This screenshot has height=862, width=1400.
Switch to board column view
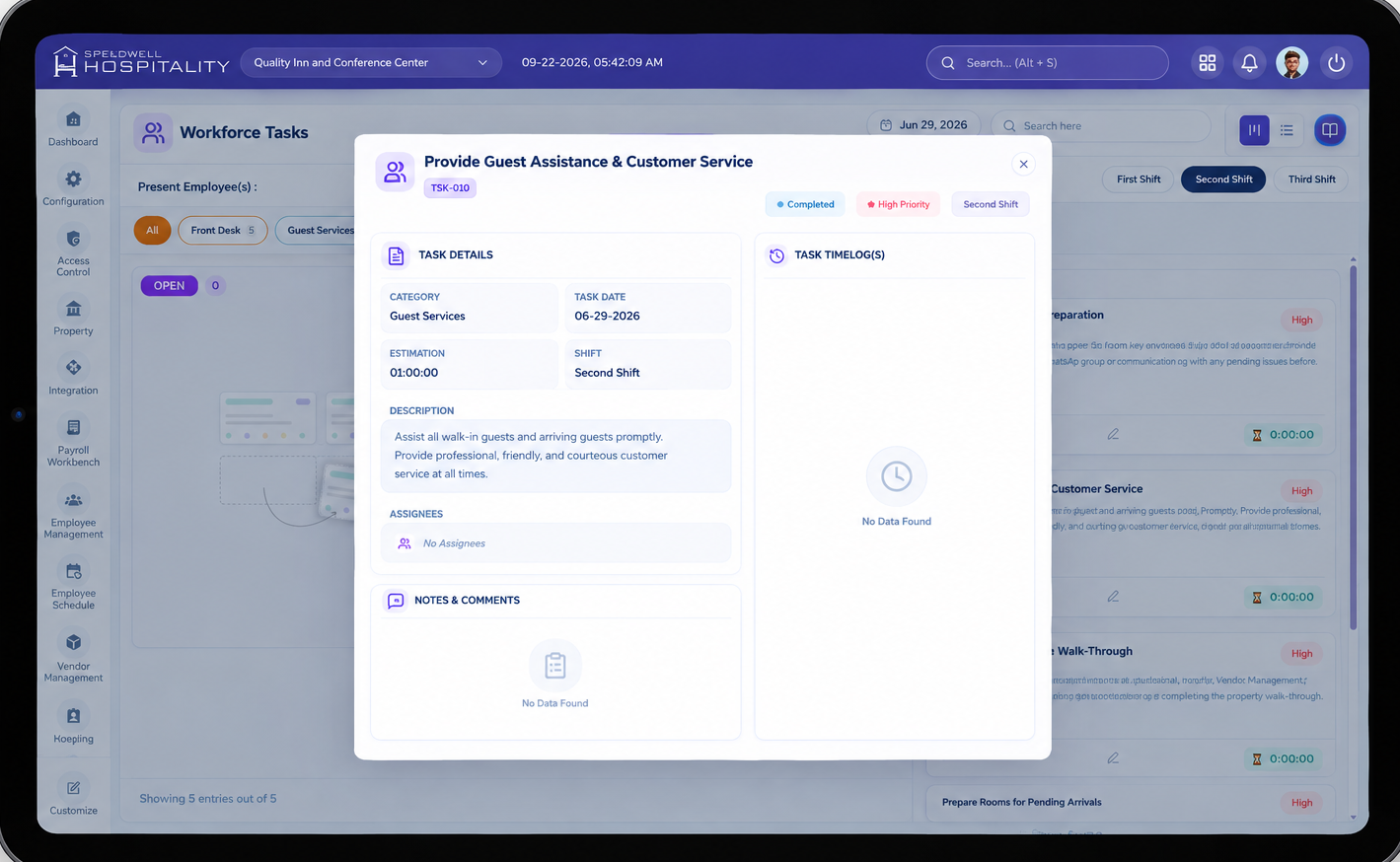tap(1254, 130)
